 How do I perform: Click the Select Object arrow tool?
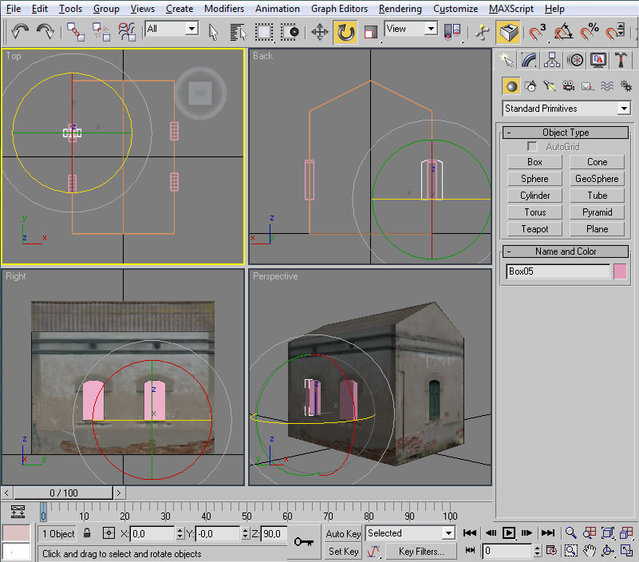[213, 32]
